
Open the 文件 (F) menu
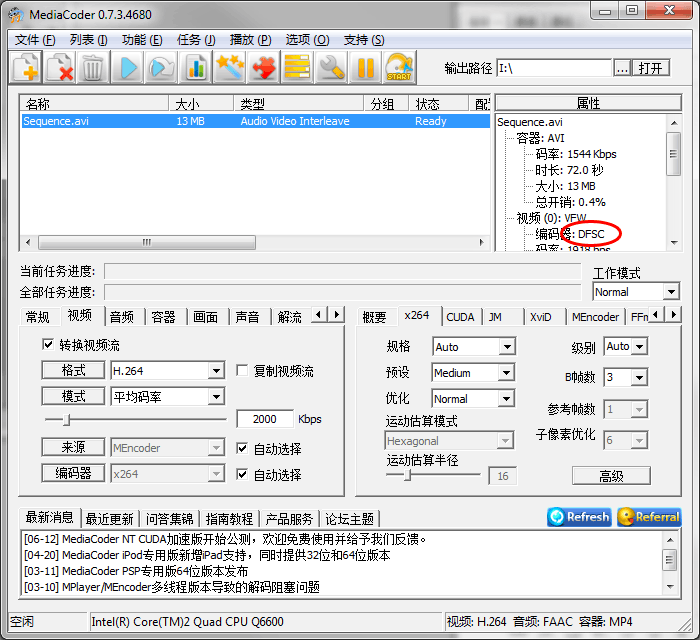pyautogui.click(x=35, y=40)
